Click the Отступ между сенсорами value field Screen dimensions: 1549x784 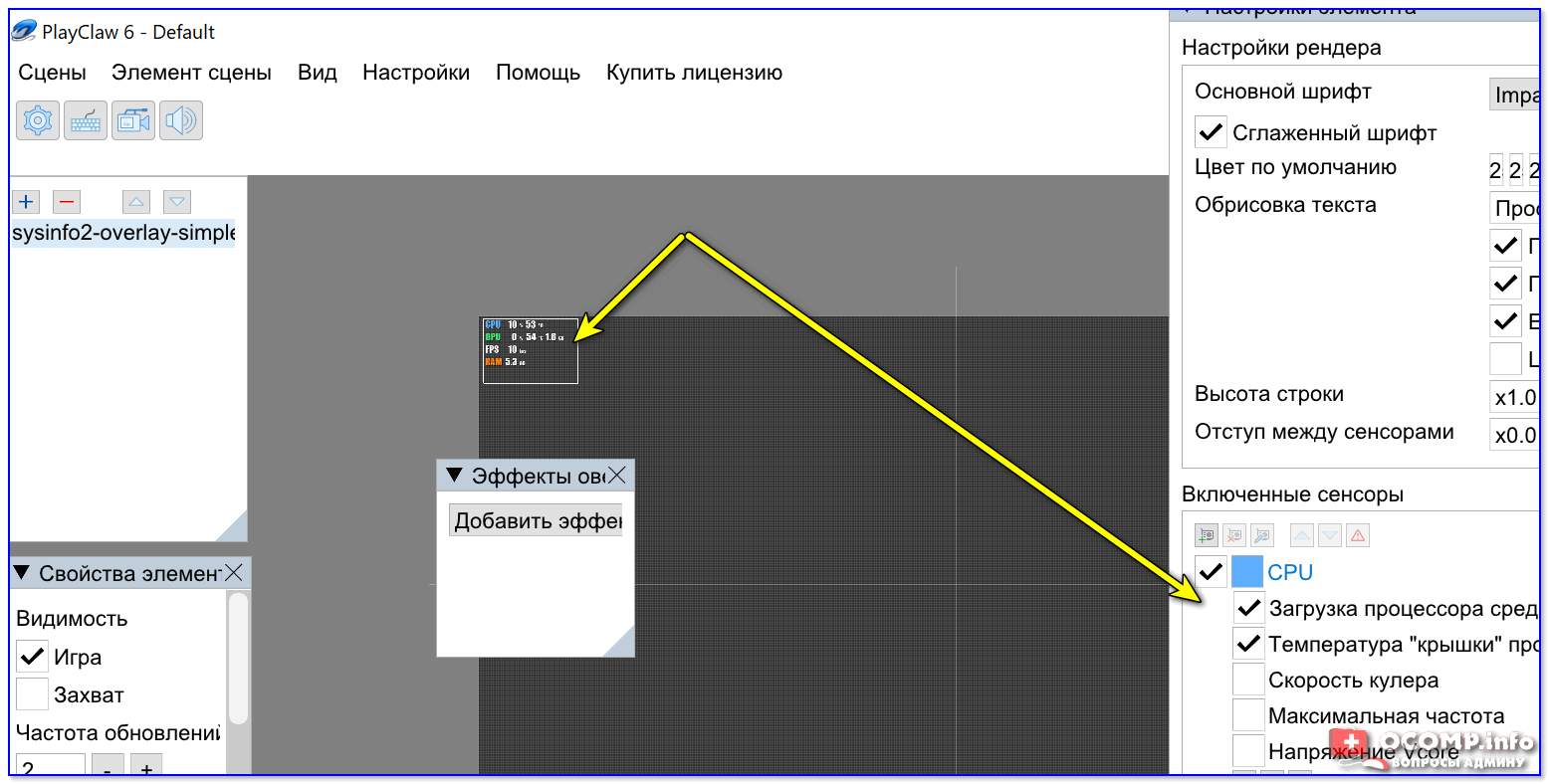click(1514, 435)
